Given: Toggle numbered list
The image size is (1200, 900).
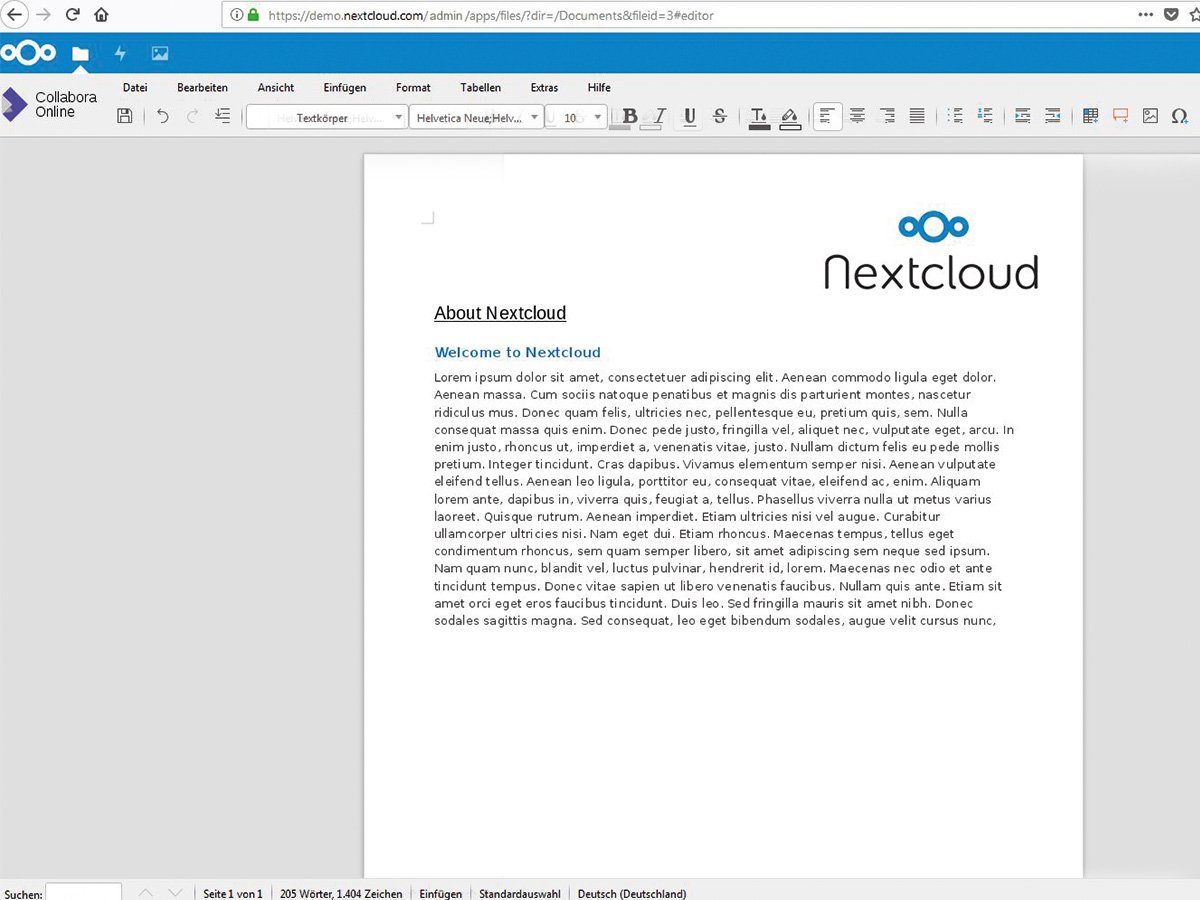Looking at the screenshot, I should [985, 117].
